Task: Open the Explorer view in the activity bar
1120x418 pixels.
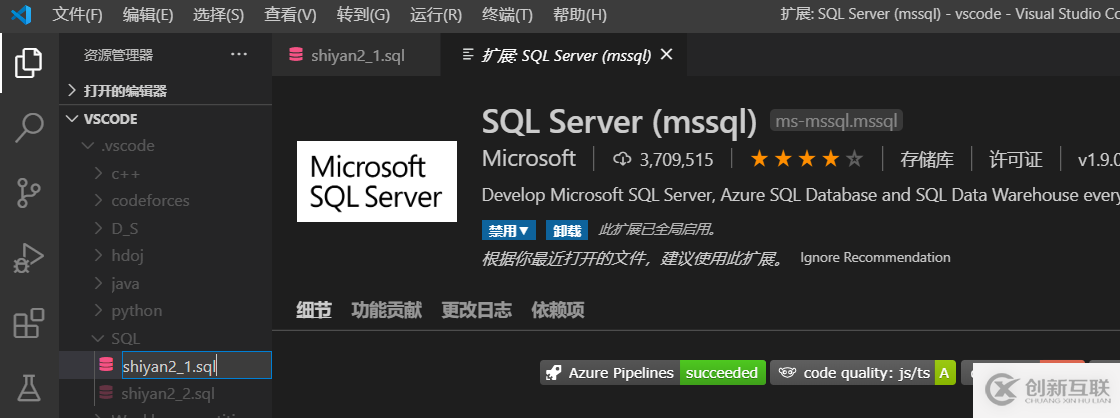Action: point(29,63)
